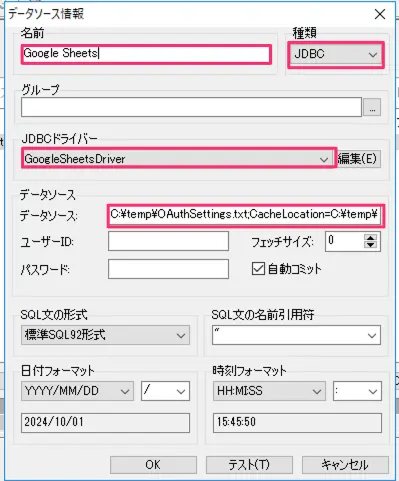Open the date separator dropdown showing slash
The height and width of the screenshot is (481, 399).
pyautogui.click(x=166, y=391)
